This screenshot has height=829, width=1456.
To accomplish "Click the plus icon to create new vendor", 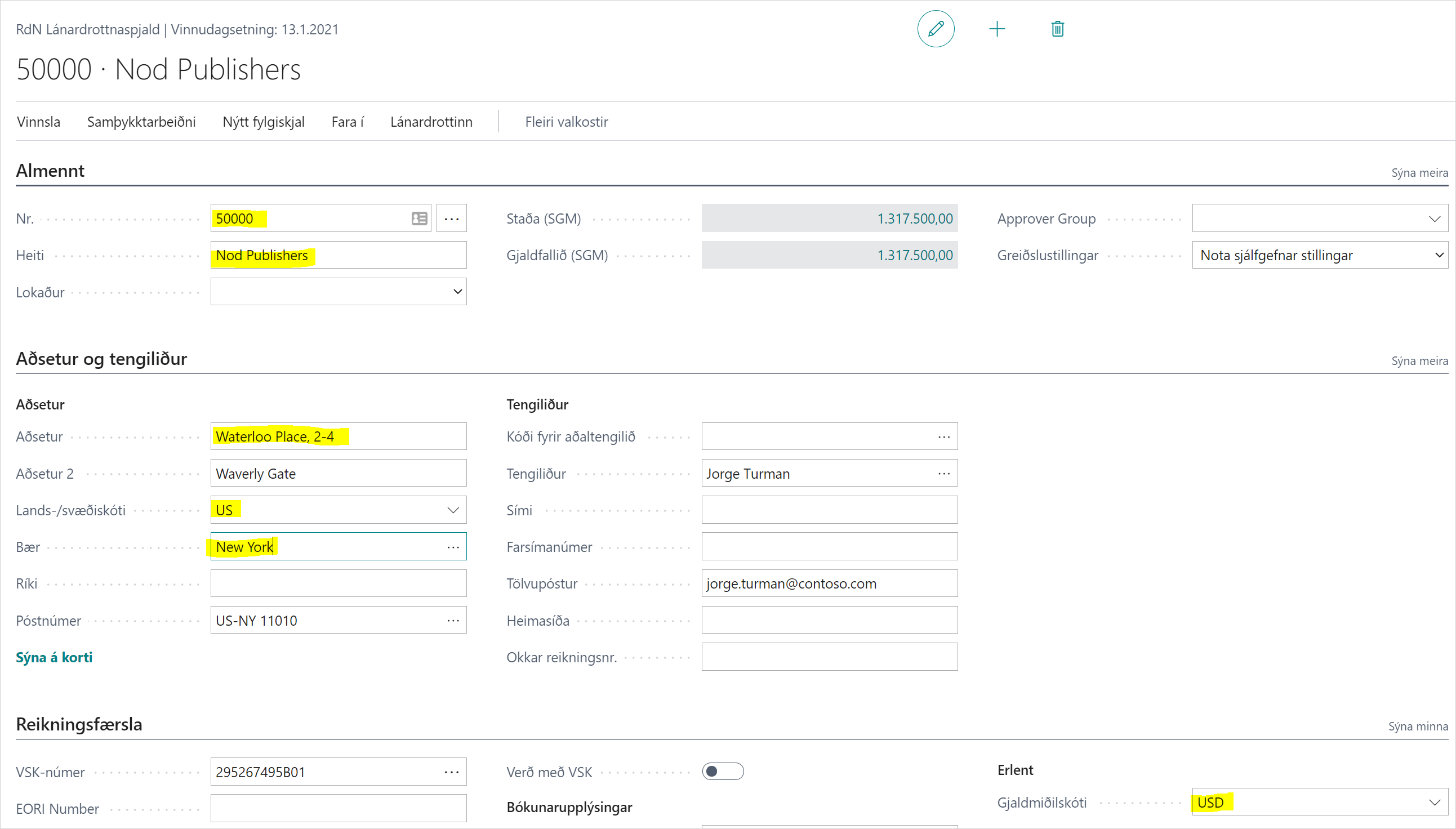I will 997,29.
